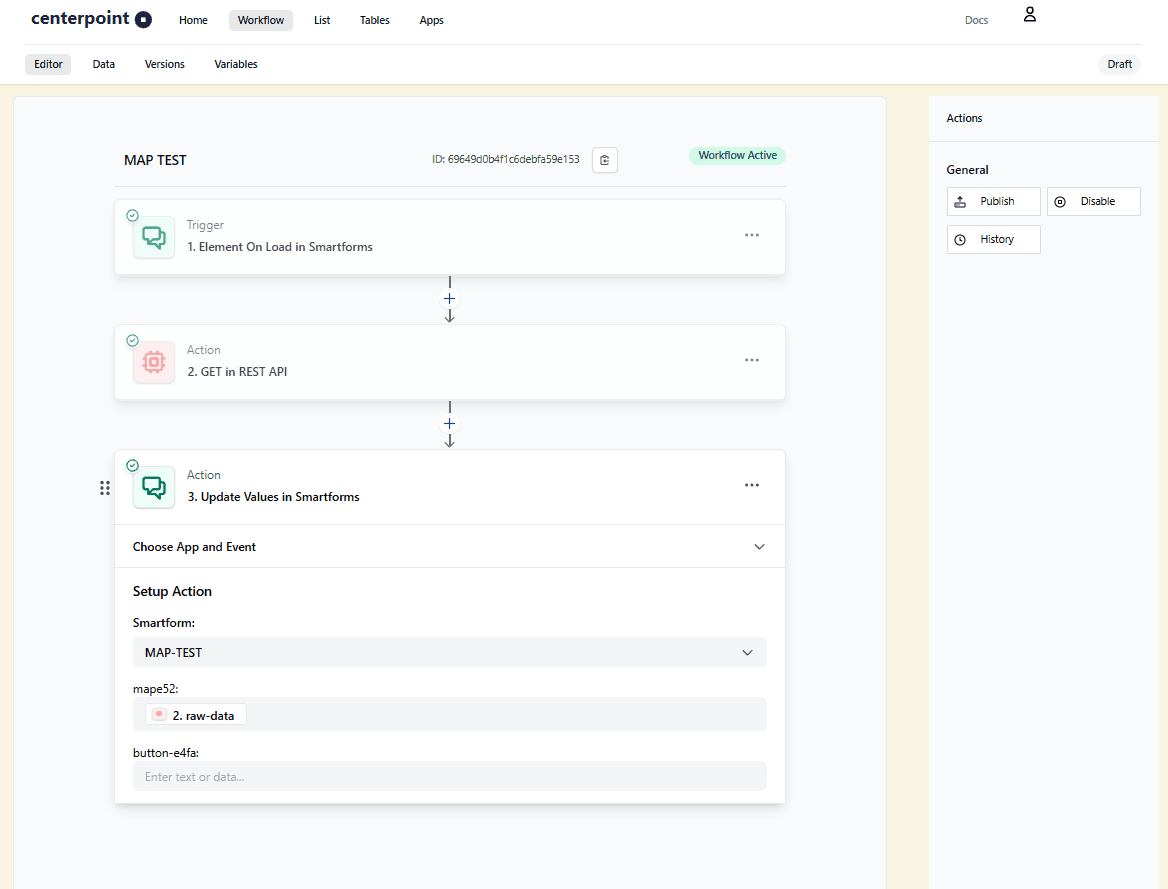Add step after the Trigger step
The height and width of the screenshot is (889, 1168).
pyautogui.click(x=449, y=299)
